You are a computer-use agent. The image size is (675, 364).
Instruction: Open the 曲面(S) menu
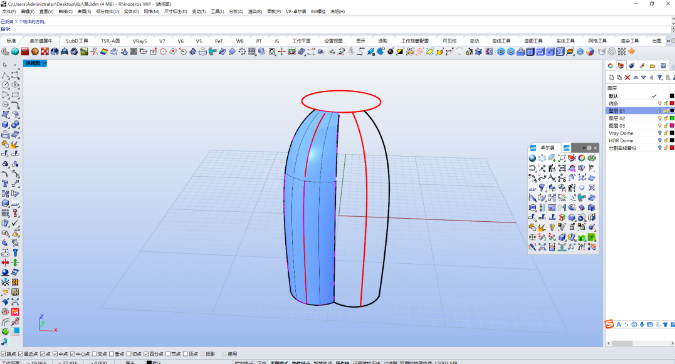[84, 12]
